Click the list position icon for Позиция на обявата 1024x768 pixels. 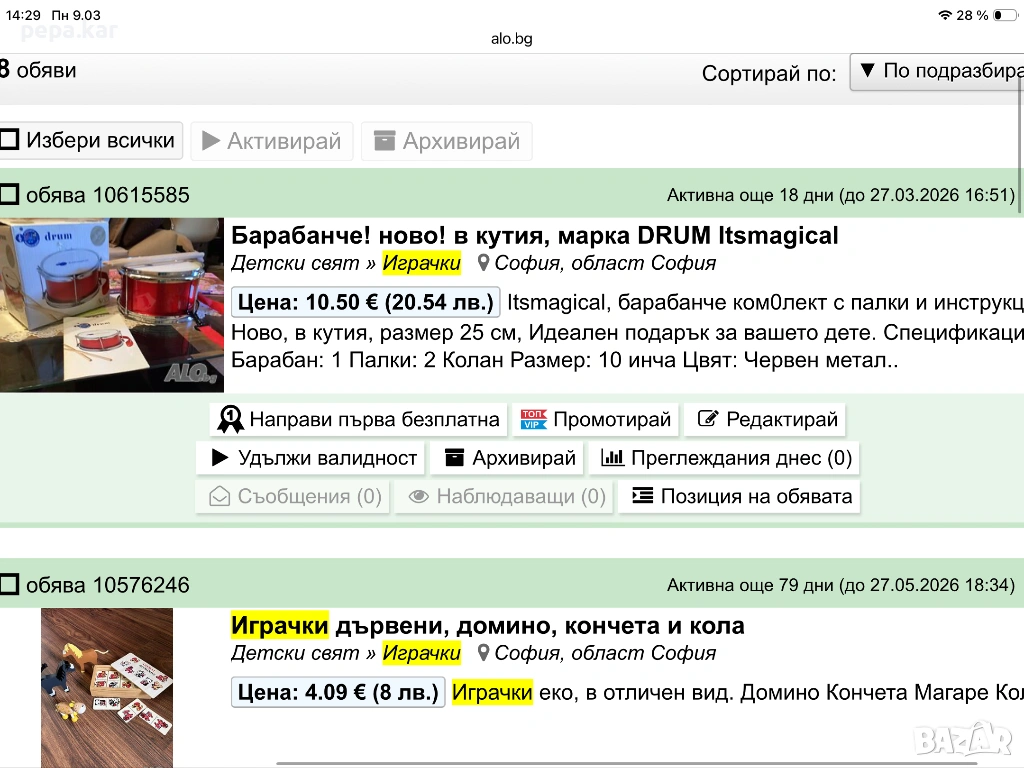642,496
